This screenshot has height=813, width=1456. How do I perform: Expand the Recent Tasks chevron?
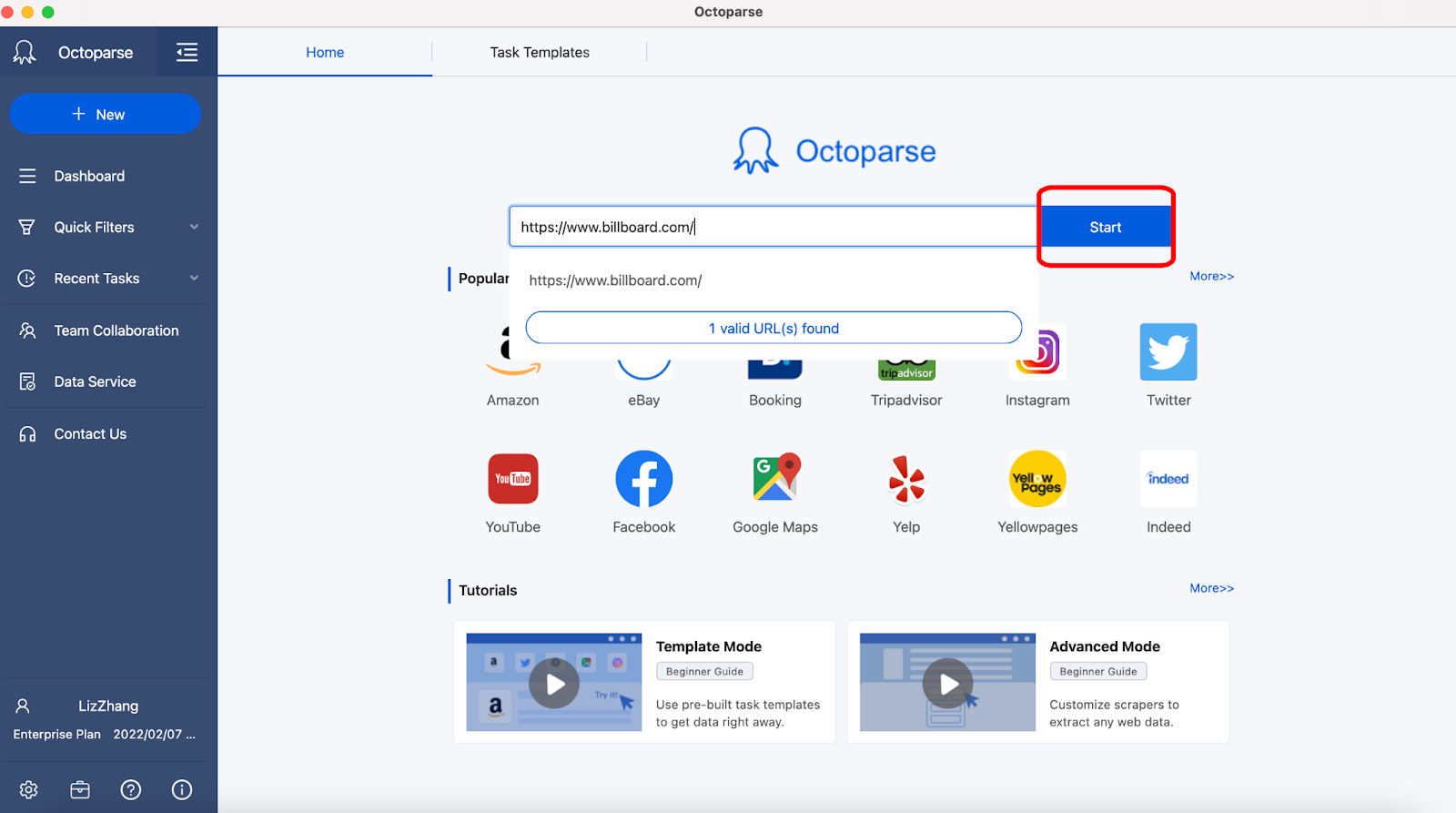click(194, 279)
